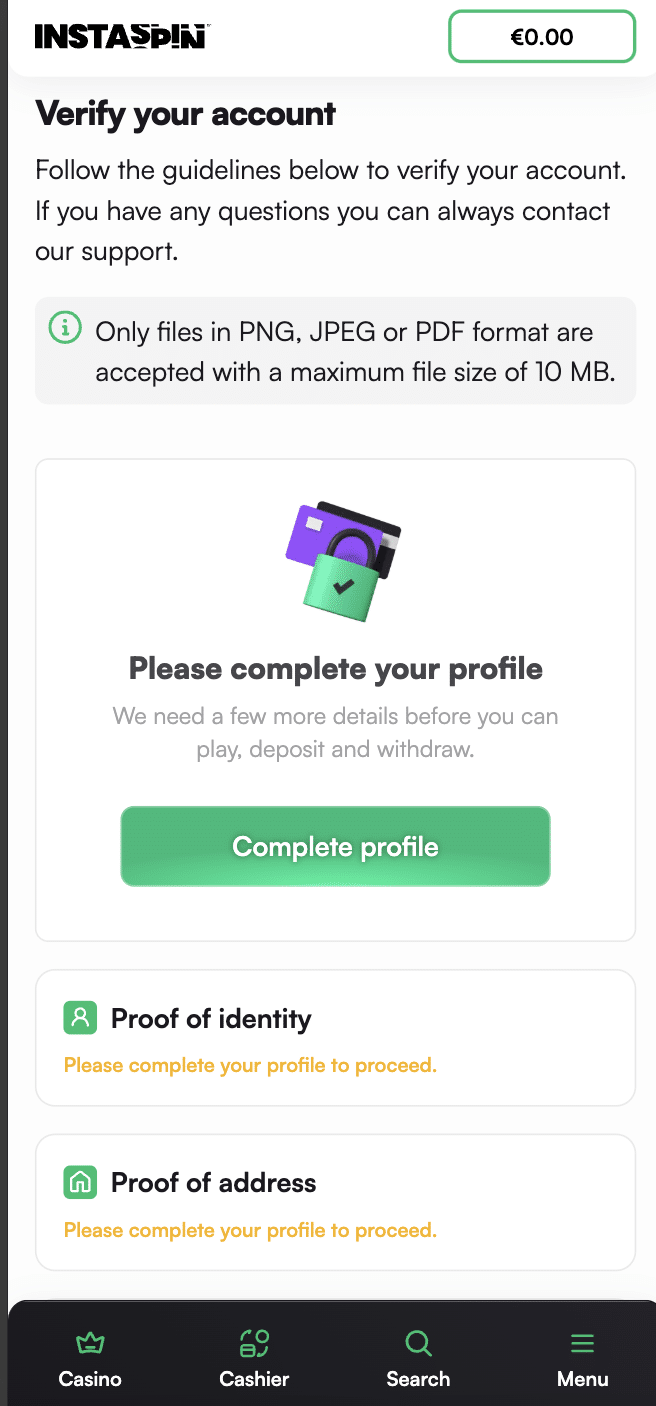Open the Menu hamburger icon
Viewport: 656px width, 1406px height.
pyautogui.click(x=582, y=1343)
